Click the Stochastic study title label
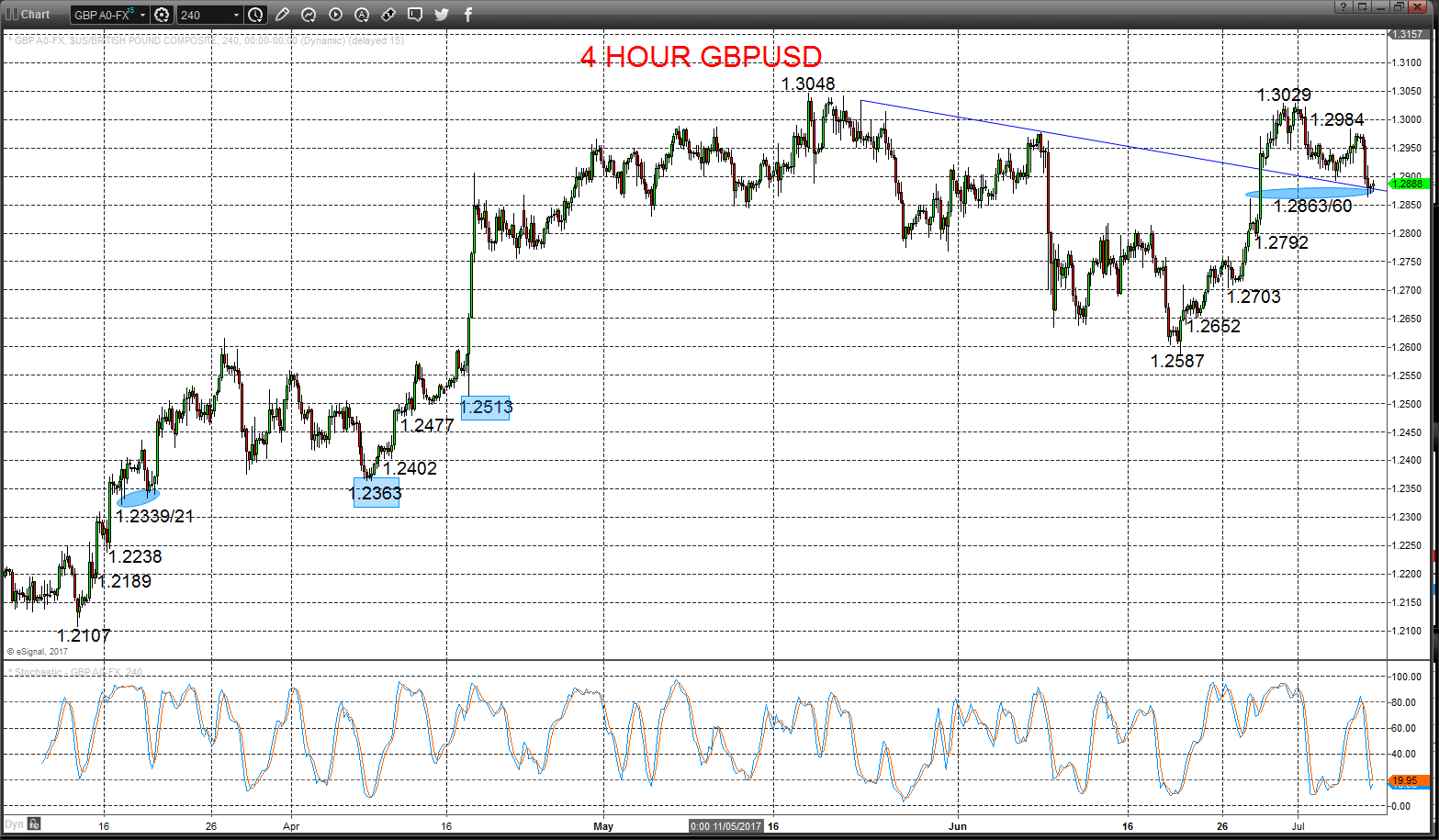The image size is (1439, 840). [x=77, y=673]
